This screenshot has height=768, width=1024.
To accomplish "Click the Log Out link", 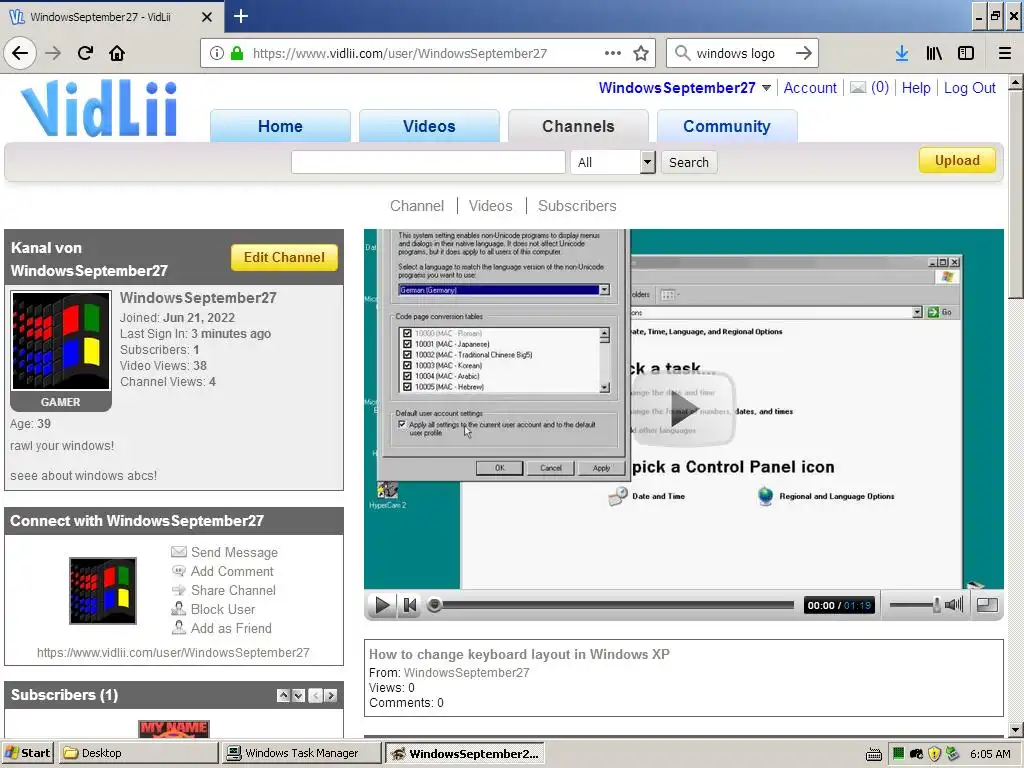I will 969,88.
